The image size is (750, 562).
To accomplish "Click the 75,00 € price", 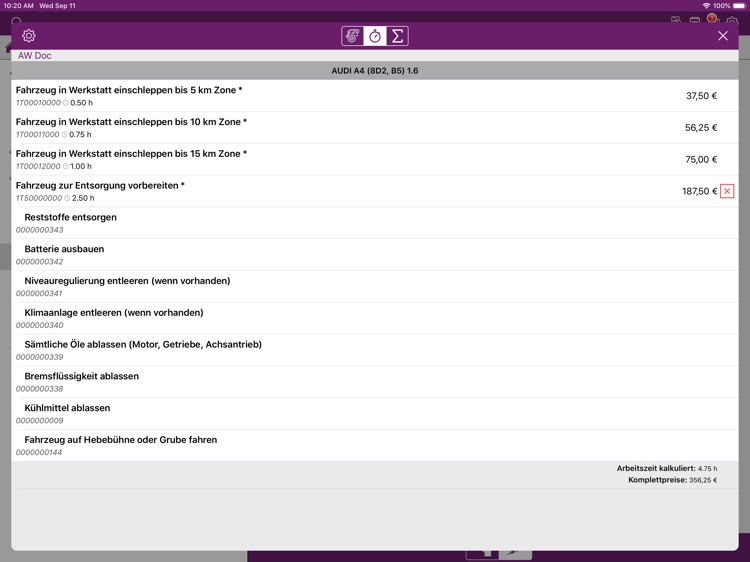I will coord(701,159).
